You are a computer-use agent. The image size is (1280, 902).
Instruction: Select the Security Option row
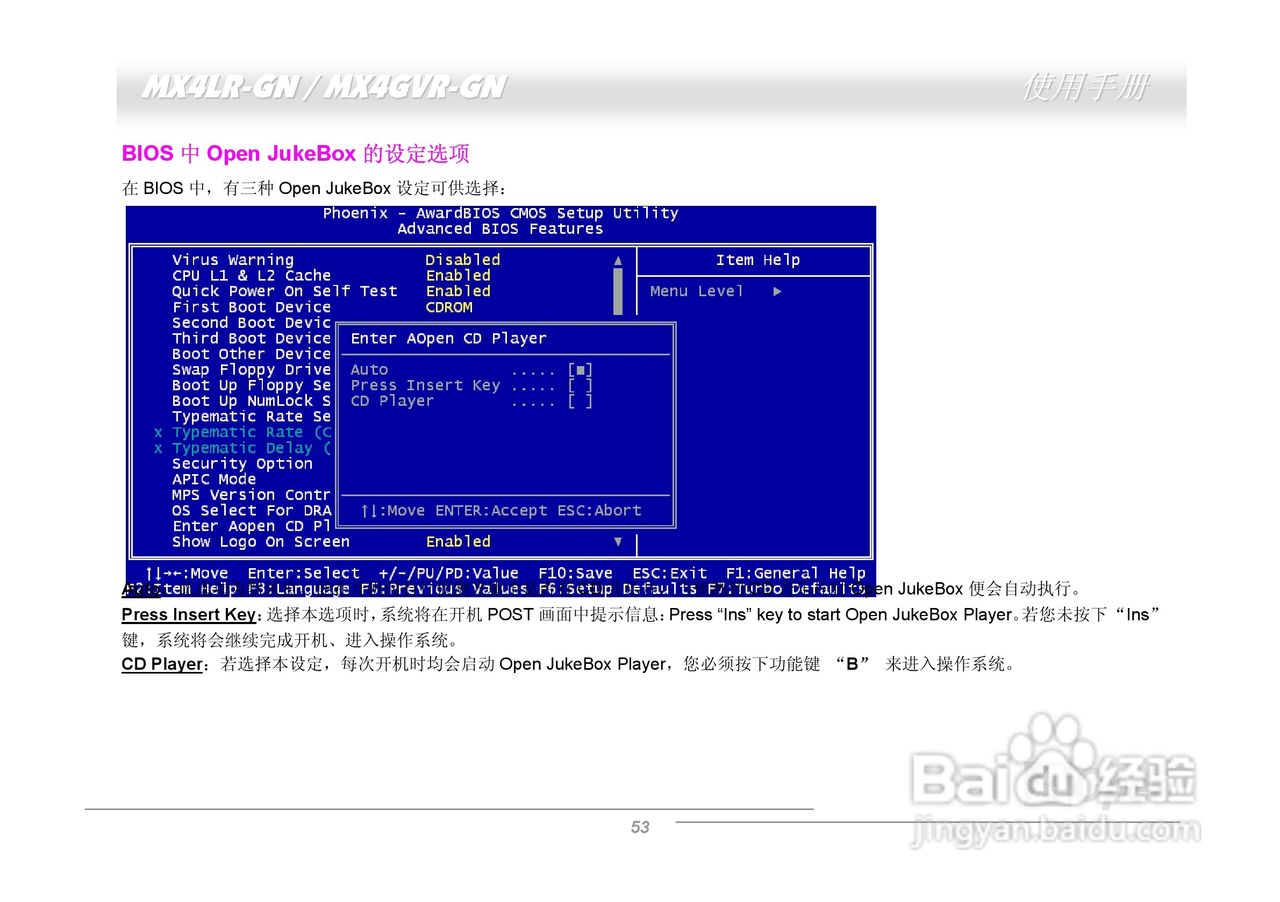(242, 464)
